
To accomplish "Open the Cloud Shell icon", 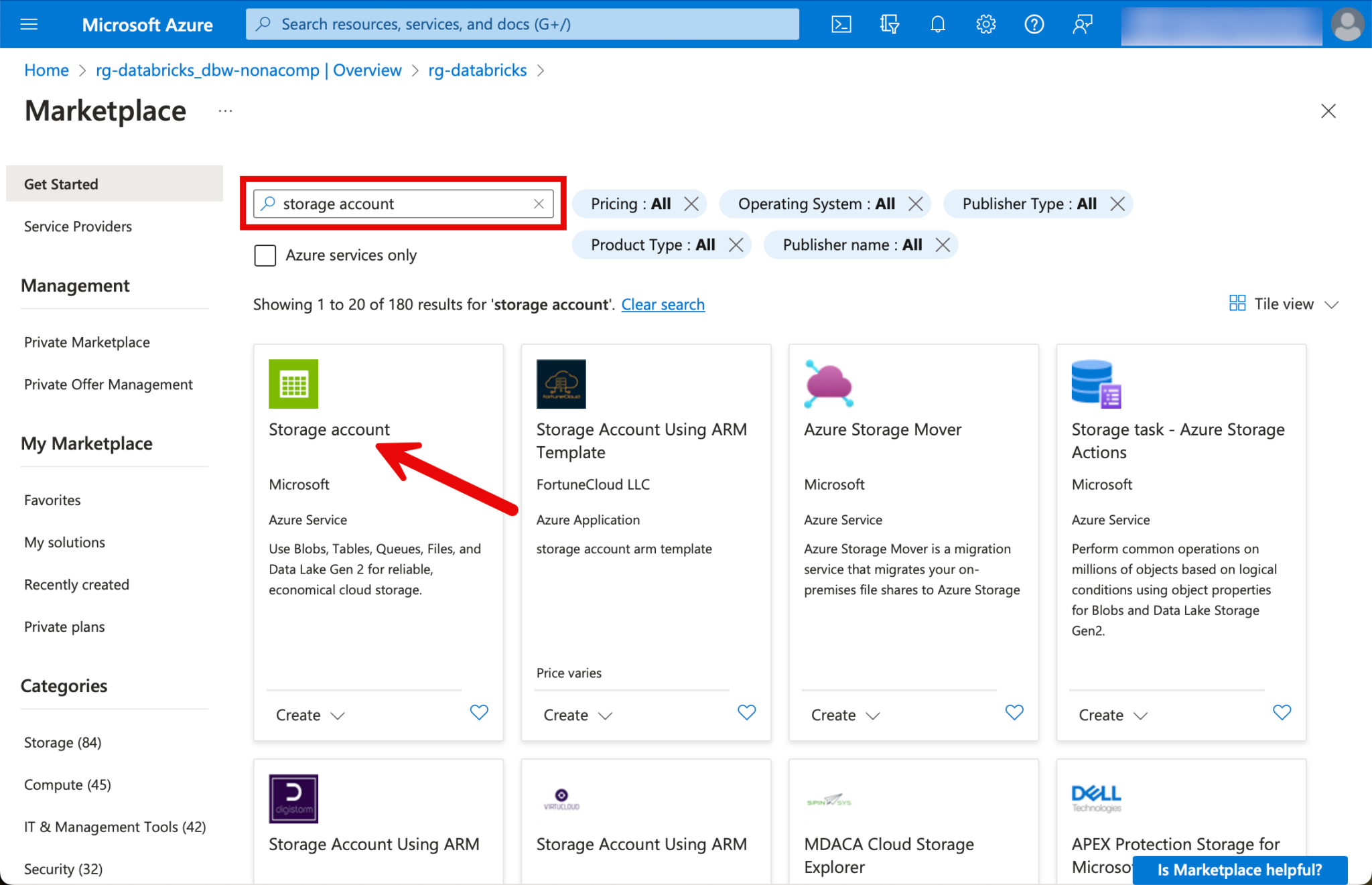I will 841,25.
